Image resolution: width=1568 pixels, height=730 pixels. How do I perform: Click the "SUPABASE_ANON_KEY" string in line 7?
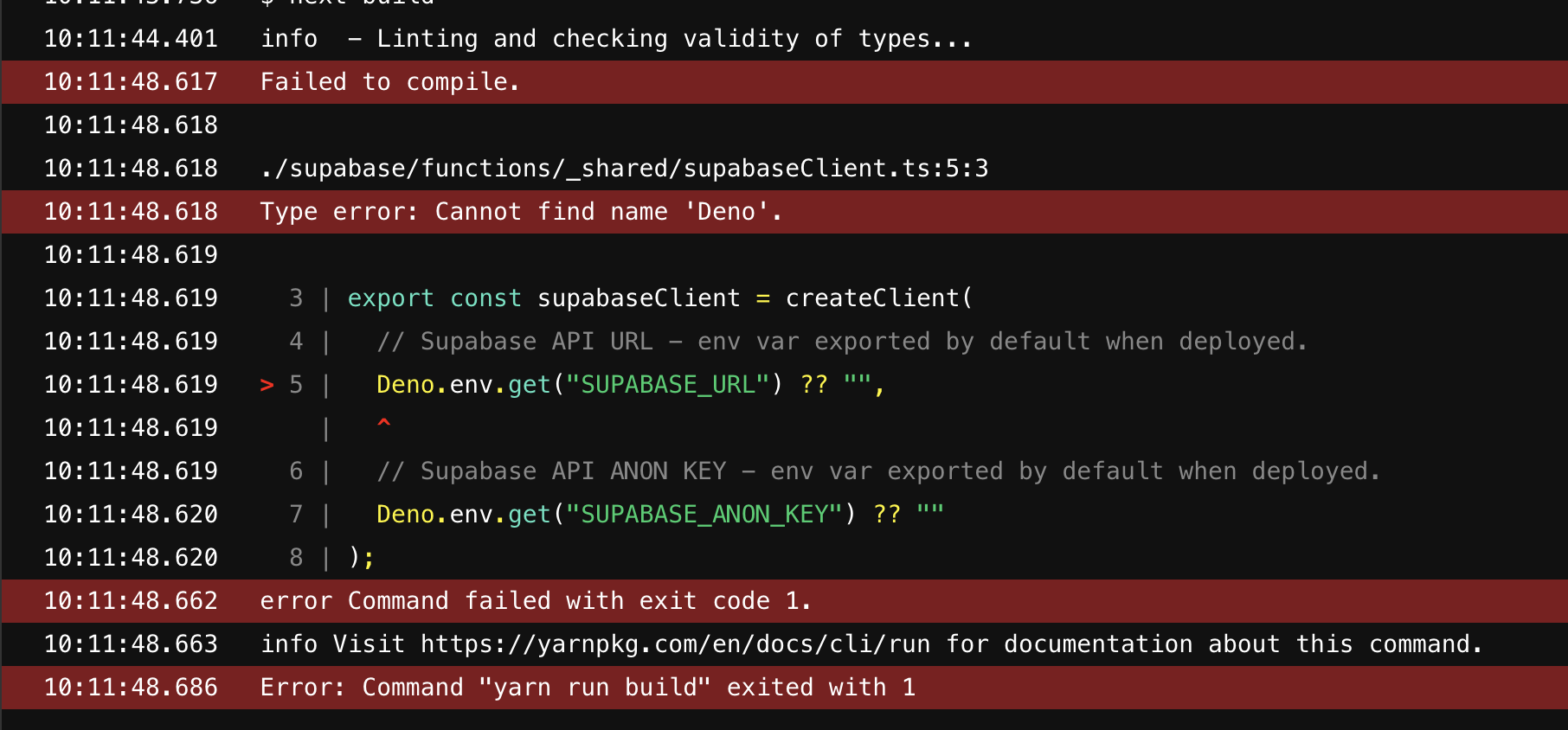[704, 515]
